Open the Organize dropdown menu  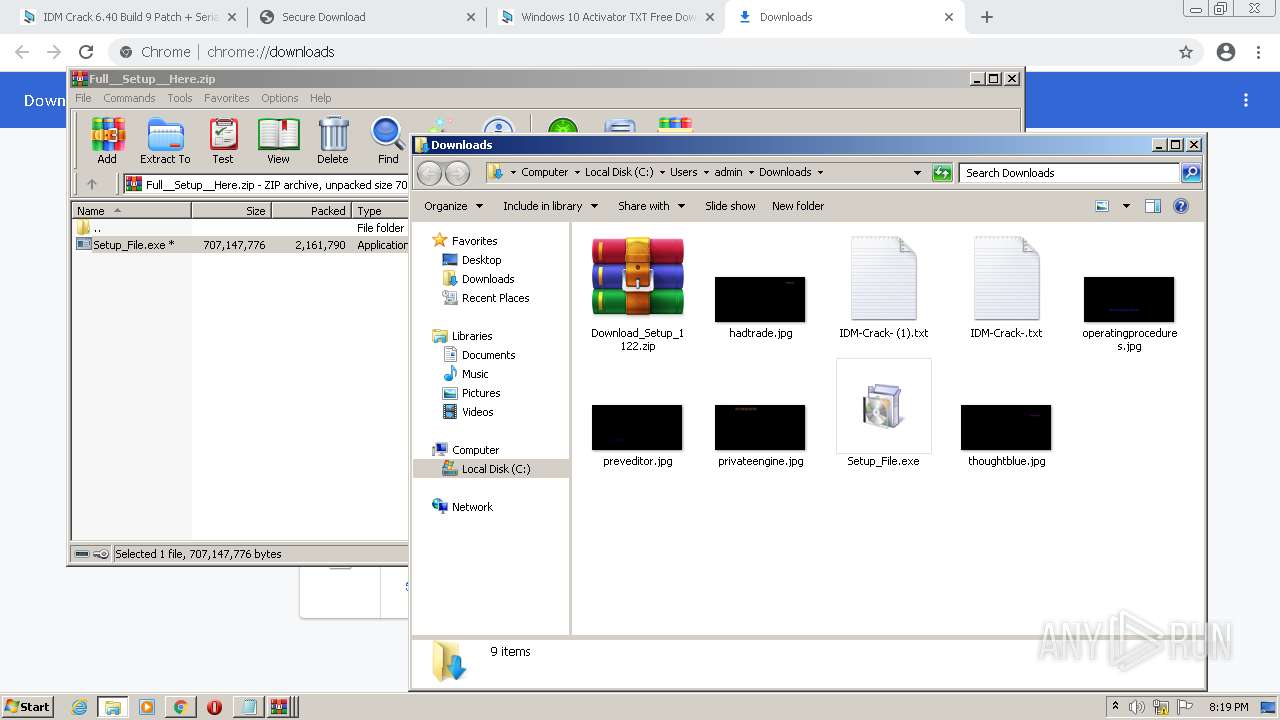(x=453, y=206)
